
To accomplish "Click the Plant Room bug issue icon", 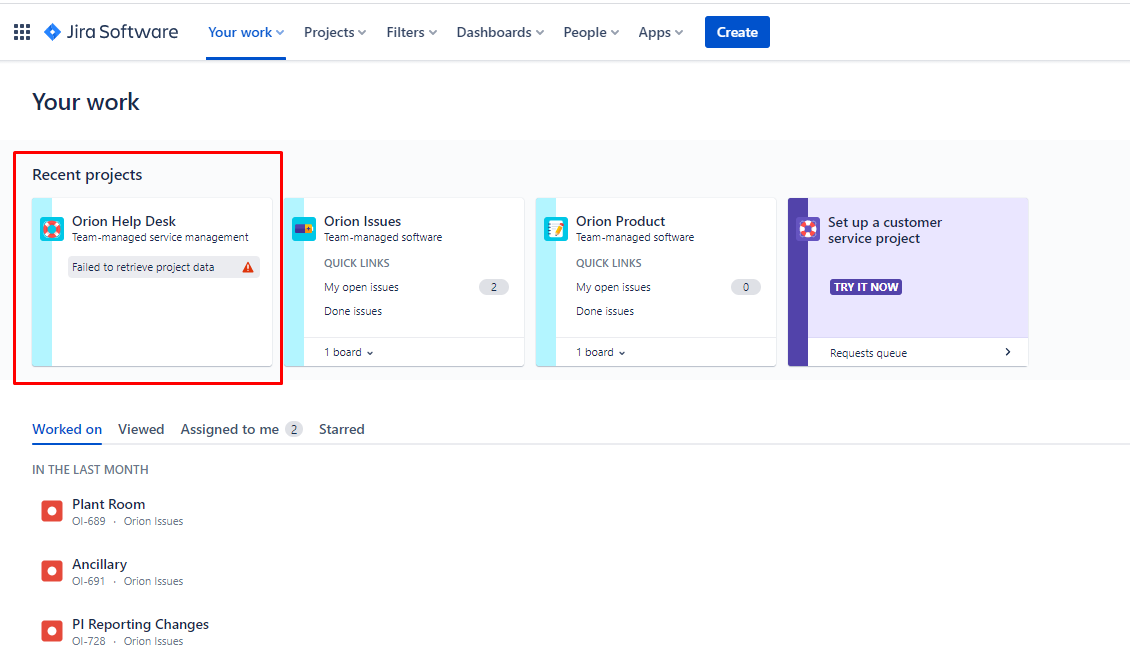I will tap(52, 511).
